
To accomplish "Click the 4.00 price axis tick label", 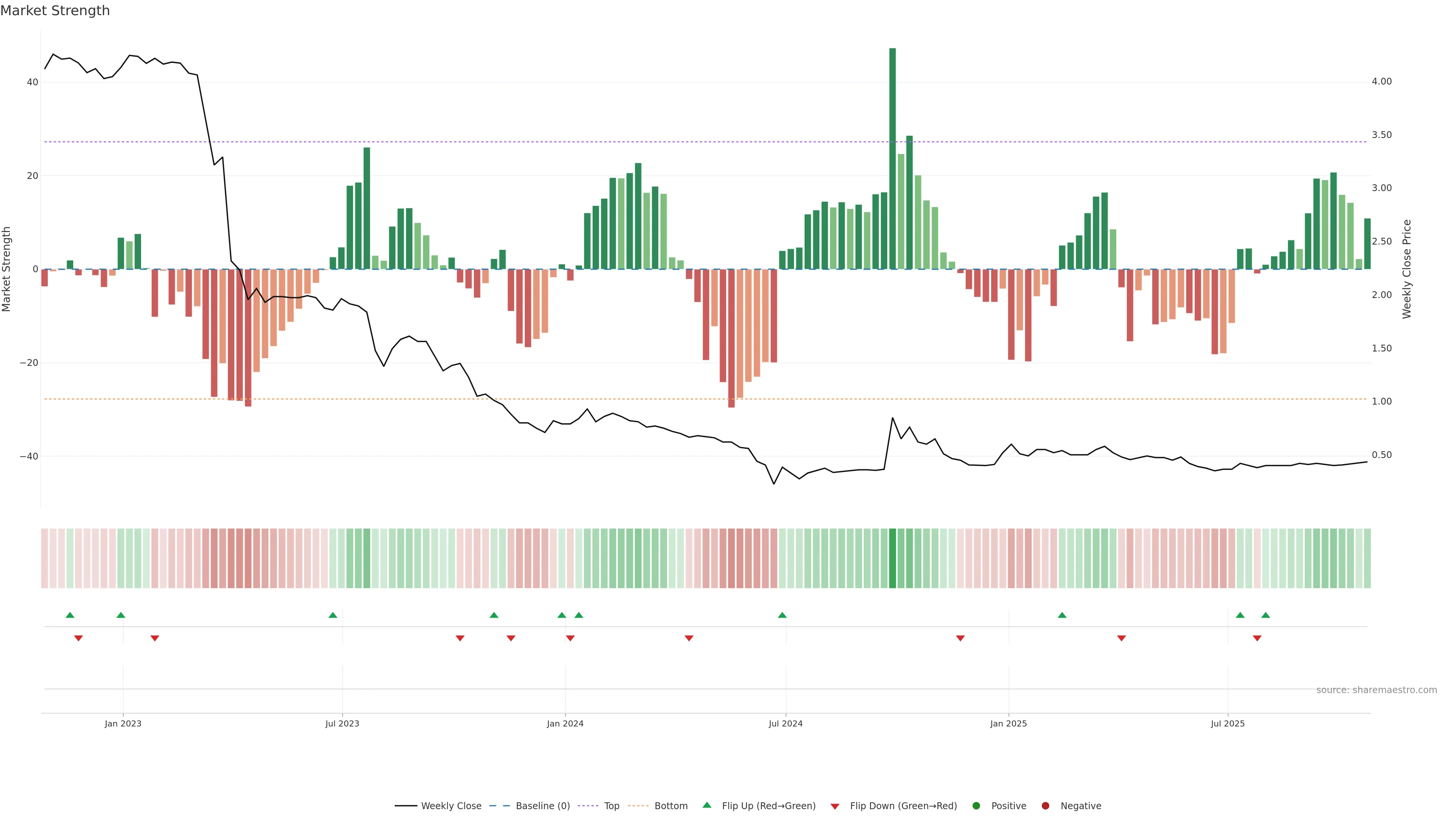I will (1381, 82).
